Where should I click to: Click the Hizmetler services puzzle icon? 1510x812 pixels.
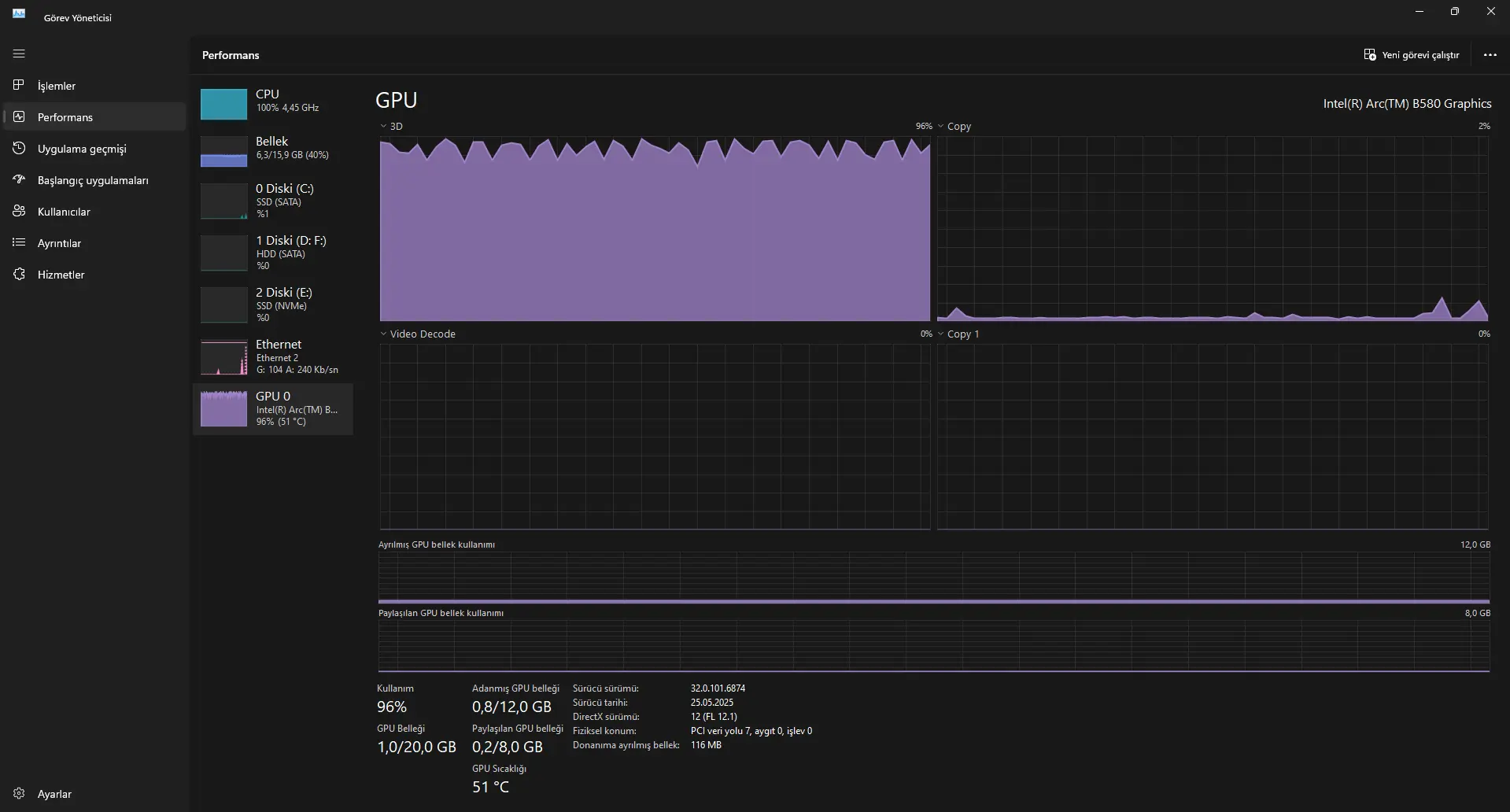[19, 274]
